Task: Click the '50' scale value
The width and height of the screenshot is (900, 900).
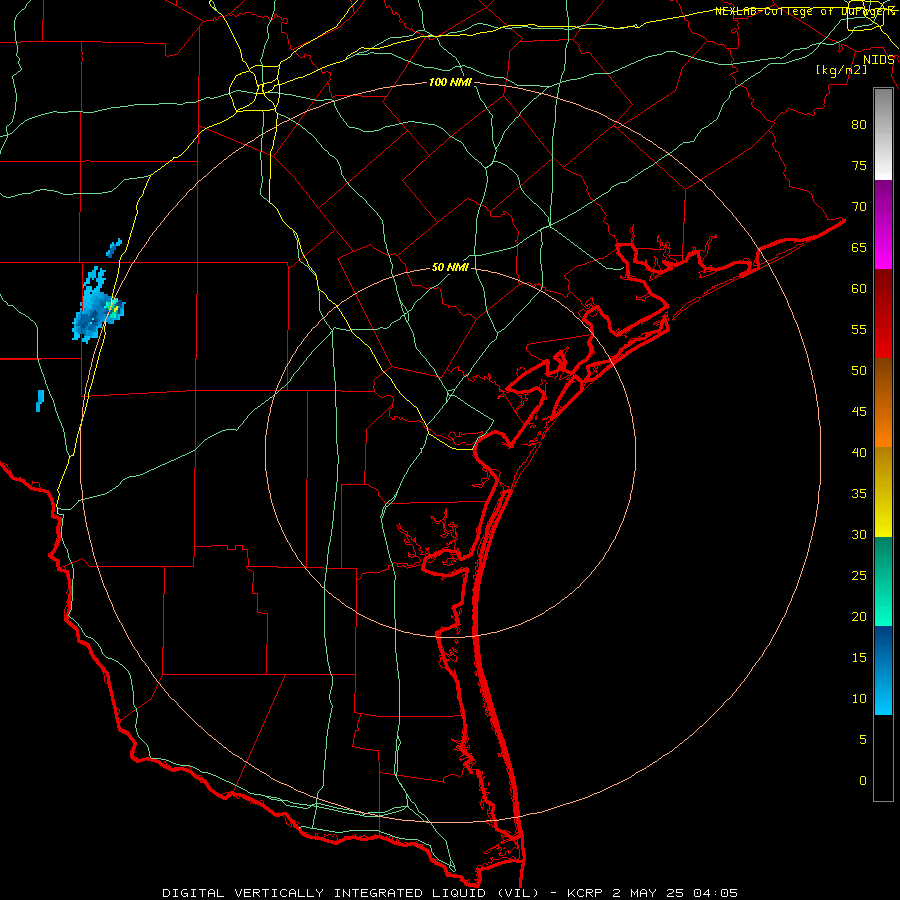Action: [x=859, y=370]
